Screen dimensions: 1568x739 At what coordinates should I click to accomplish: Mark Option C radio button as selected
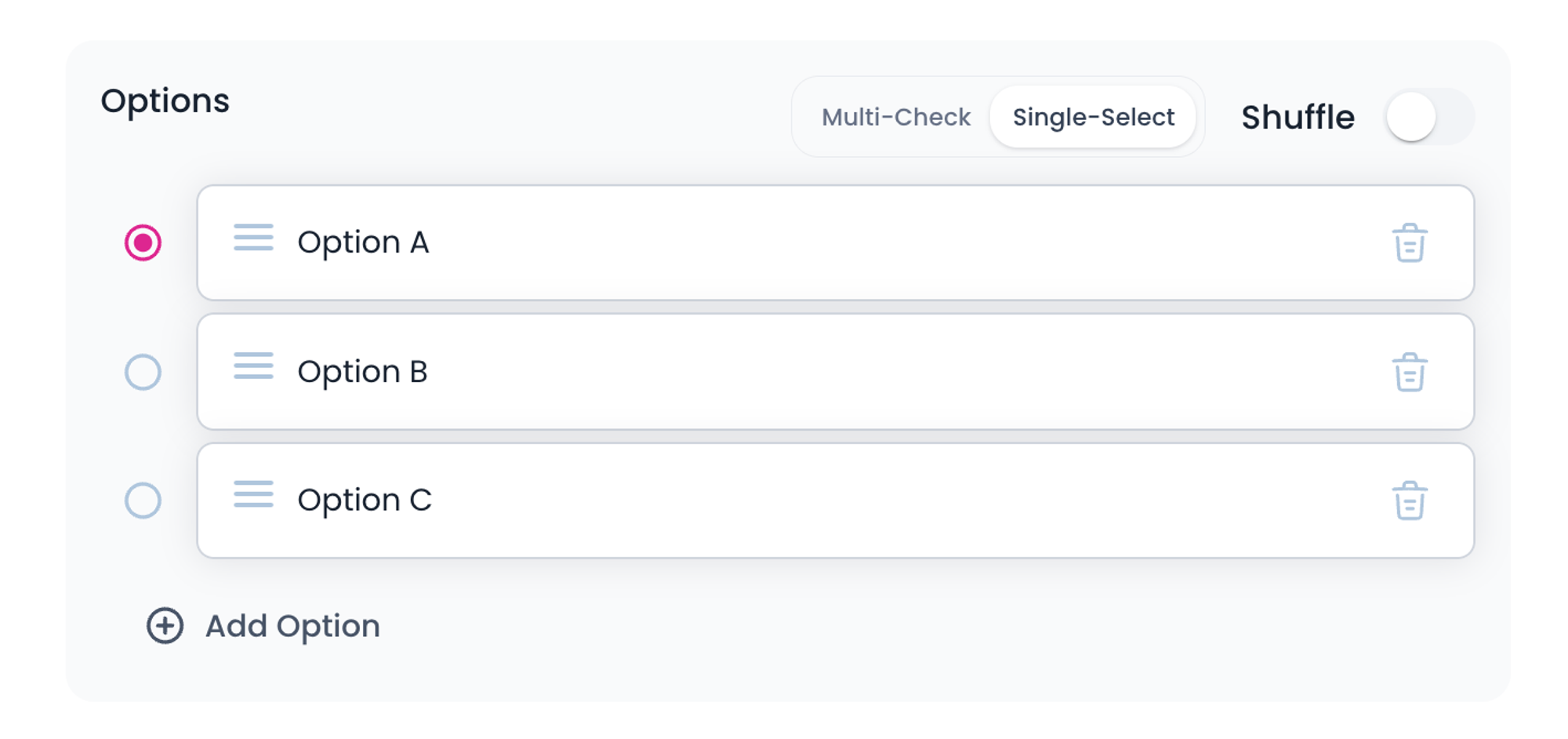pyautogui.click(x=143, y=501)
